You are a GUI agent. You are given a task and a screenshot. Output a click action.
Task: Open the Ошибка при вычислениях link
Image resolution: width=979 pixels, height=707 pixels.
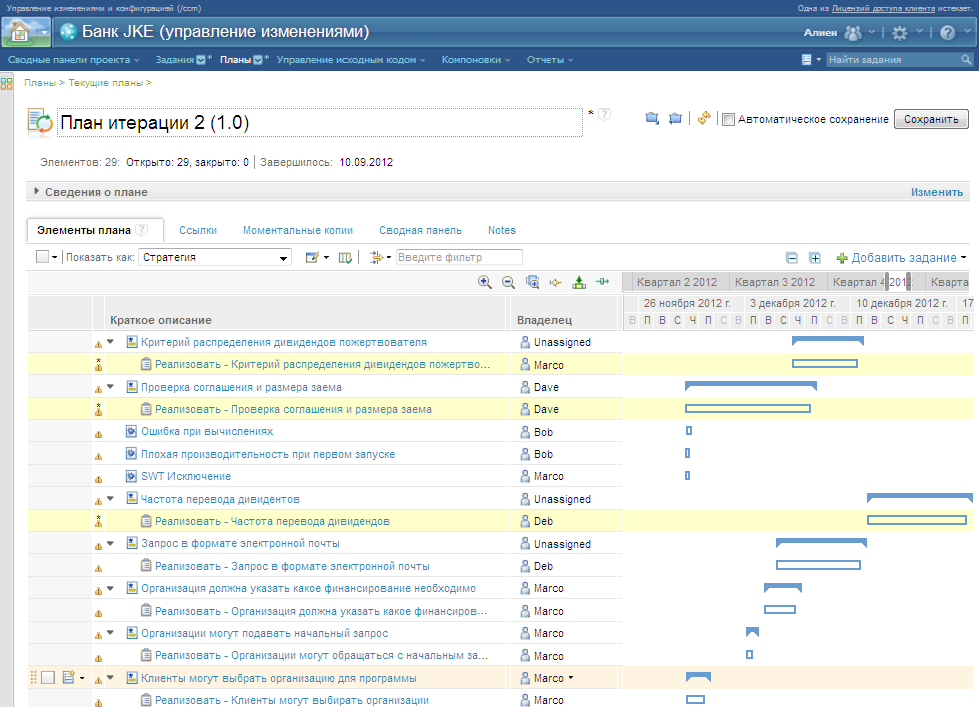click(206, 431)
